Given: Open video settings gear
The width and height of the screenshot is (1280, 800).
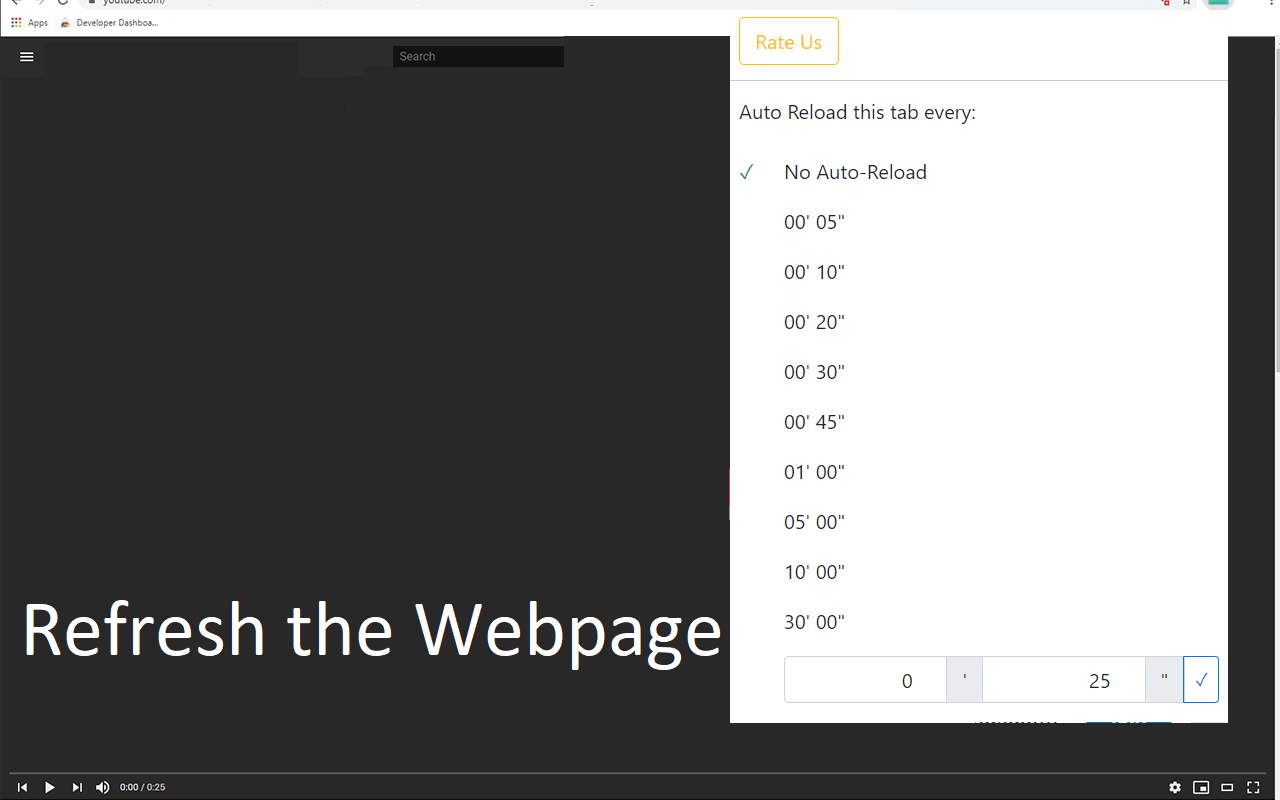Looking at the screenshot, I should coord(1175,787).
